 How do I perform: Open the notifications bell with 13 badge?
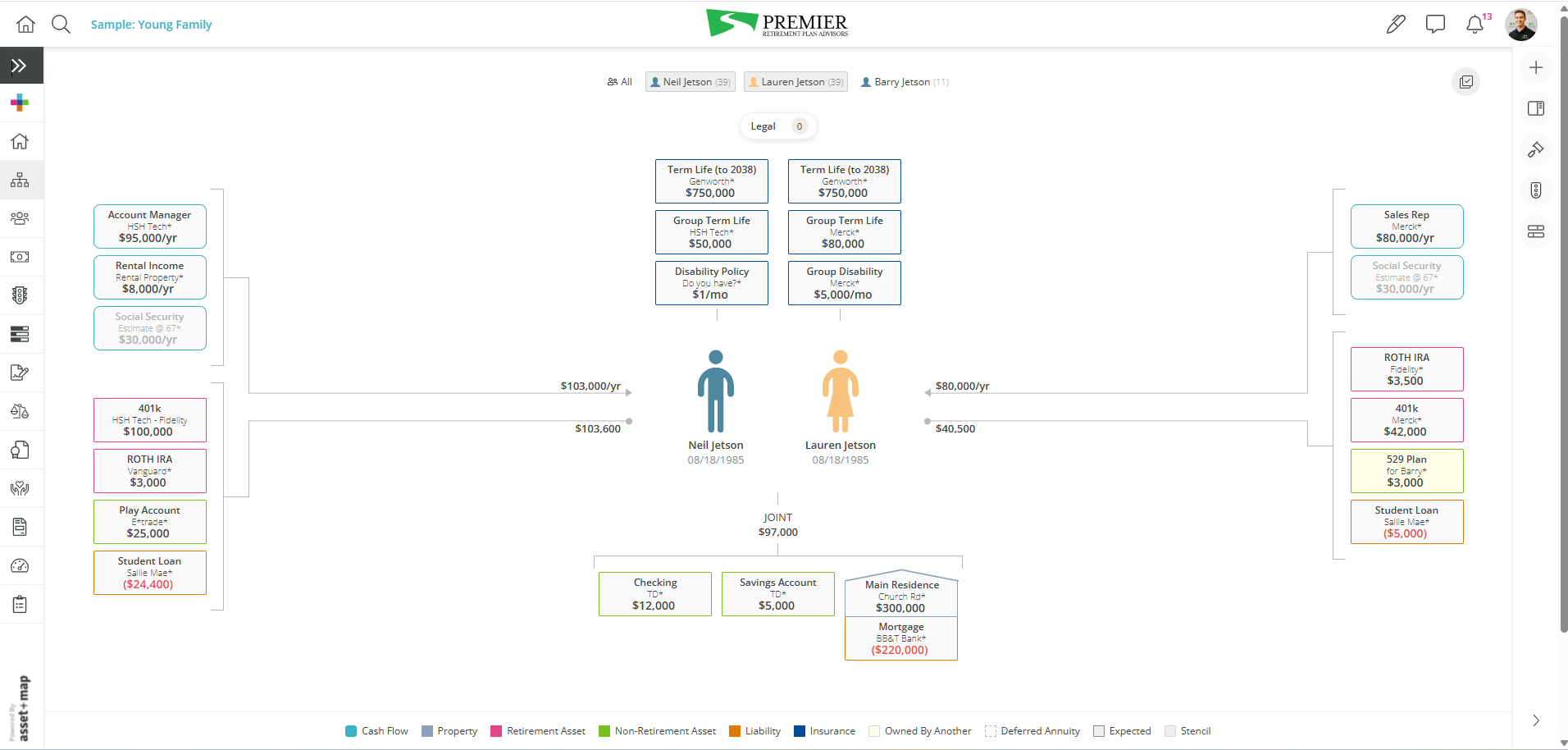[1475, 25]
